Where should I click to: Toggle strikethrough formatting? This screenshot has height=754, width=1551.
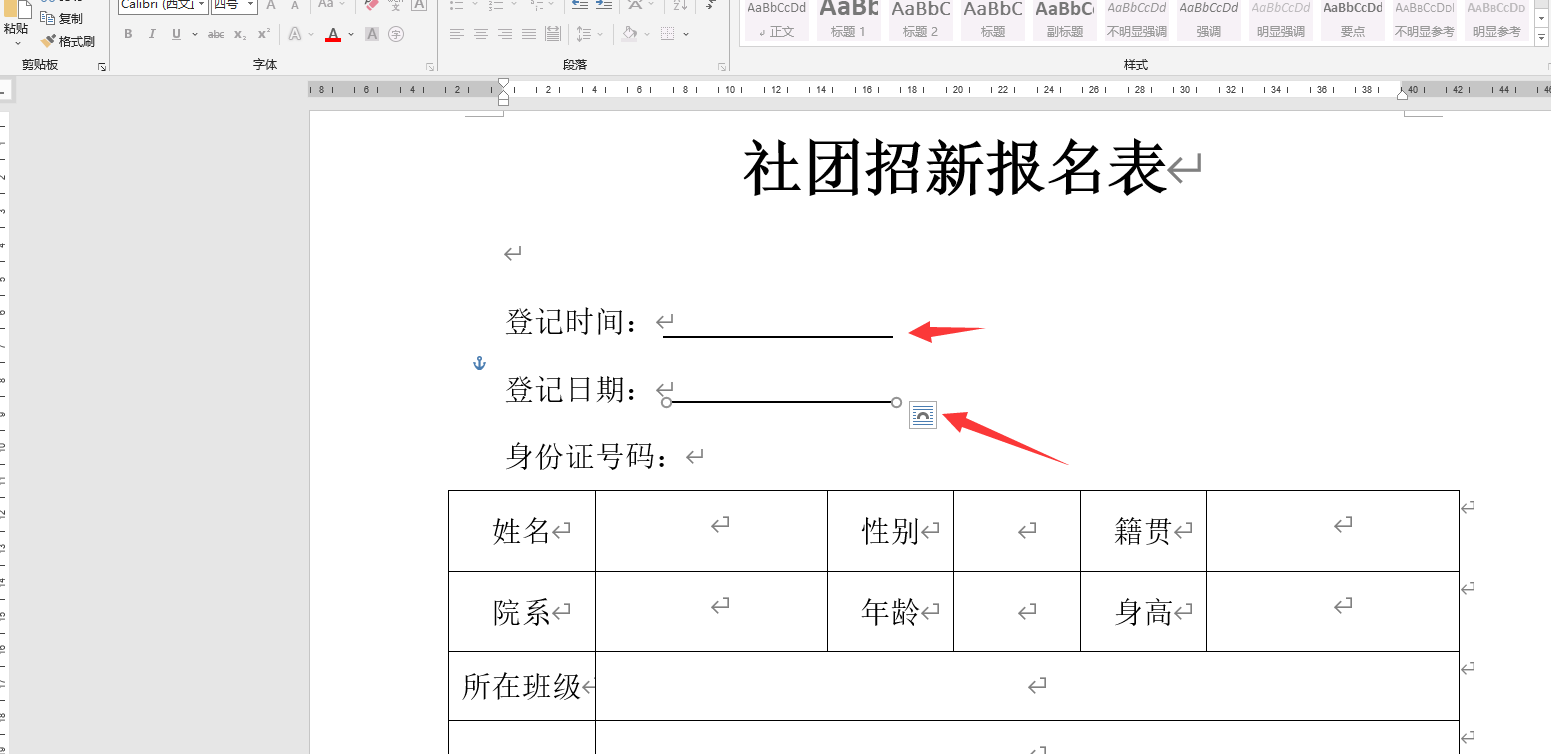[x=216, y=34]
